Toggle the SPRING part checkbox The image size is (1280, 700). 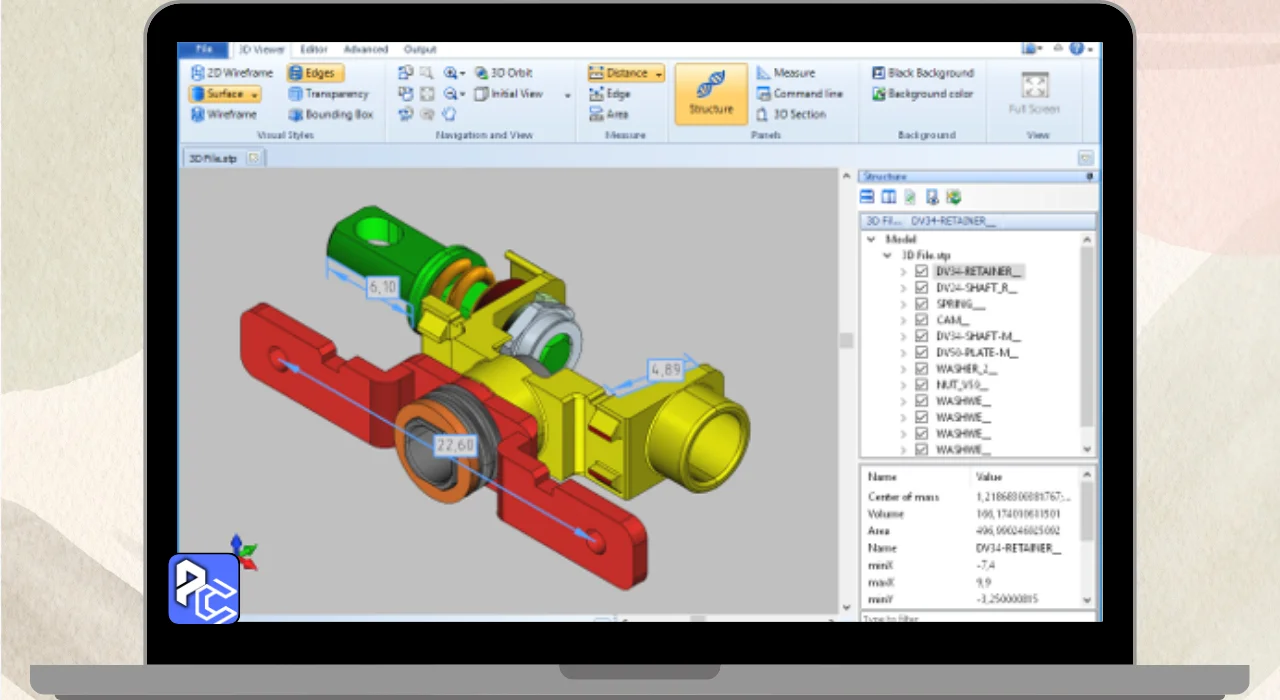922,304
